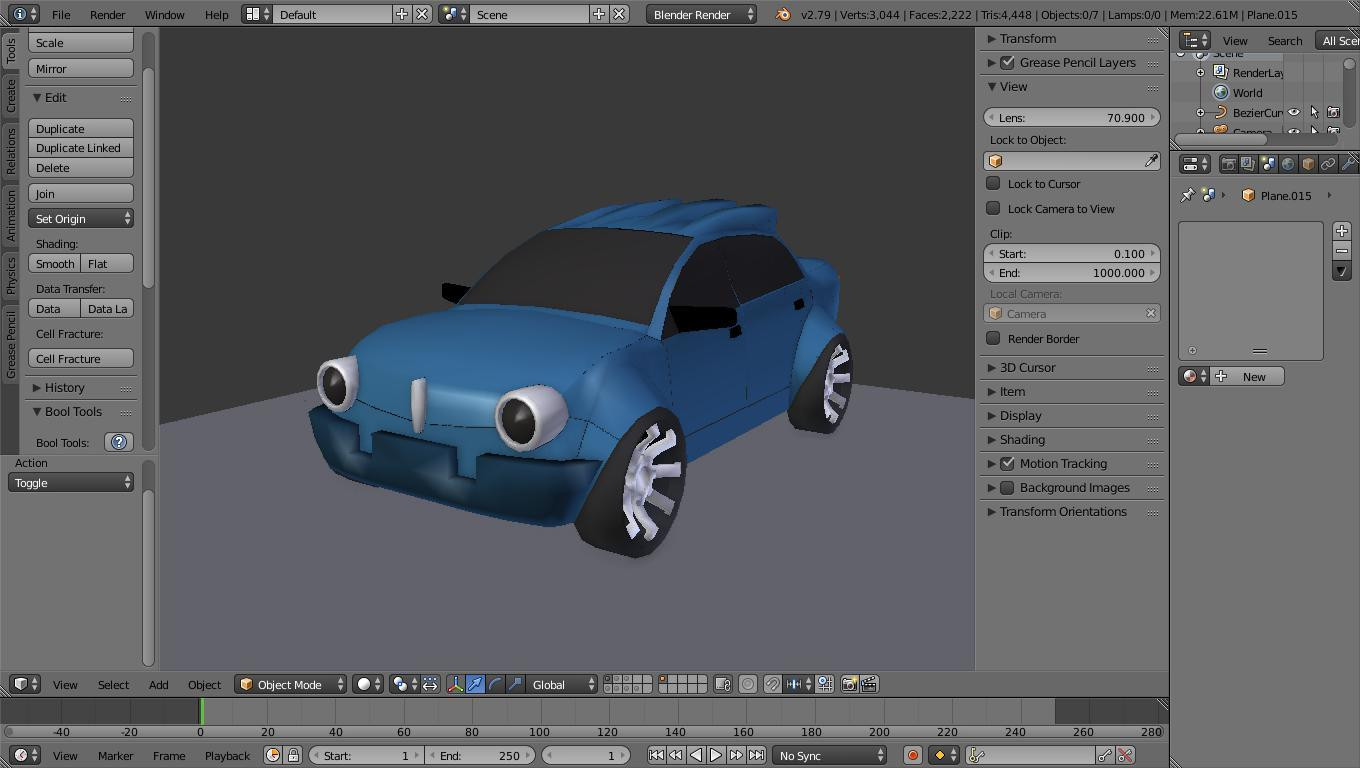
Task: Open the Playback menu in timeline
Action: click(x=227, y=755)
